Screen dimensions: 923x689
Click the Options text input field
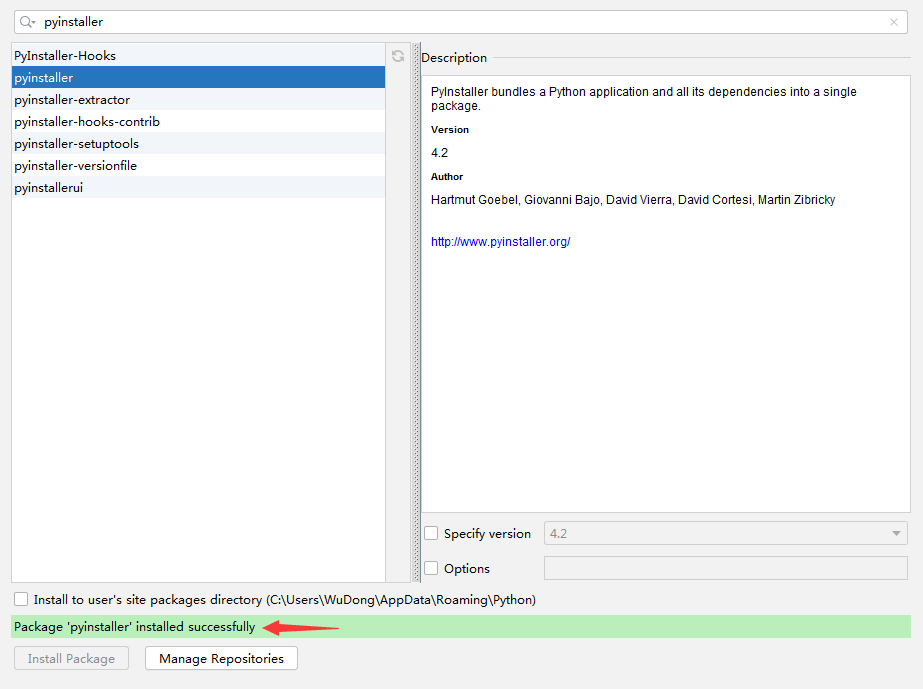(725, 568)
